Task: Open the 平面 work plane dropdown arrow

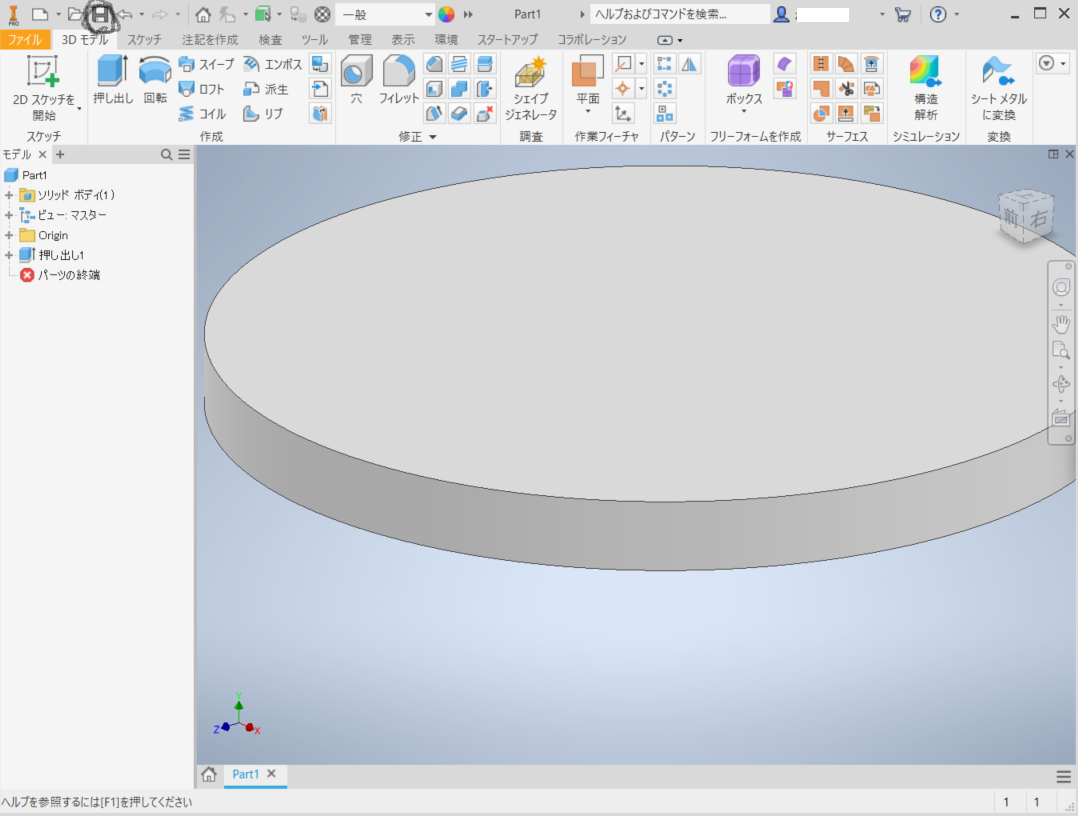Action: [588, 112]
